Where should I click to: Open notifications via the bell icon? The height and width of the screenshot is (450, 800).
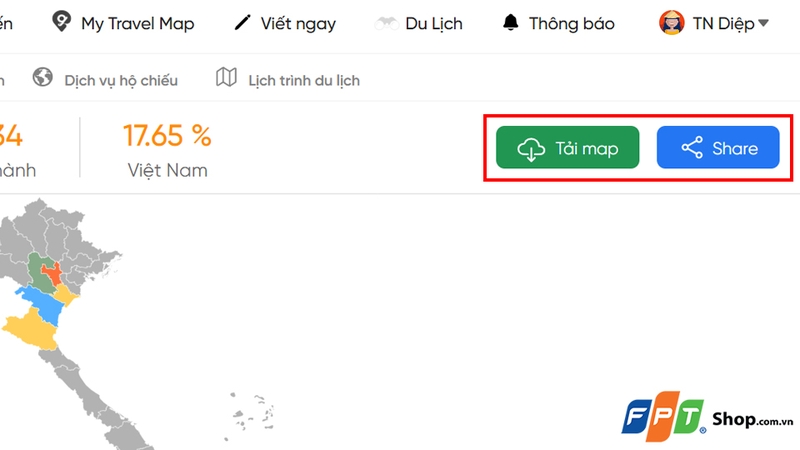[x=512, y=22]
